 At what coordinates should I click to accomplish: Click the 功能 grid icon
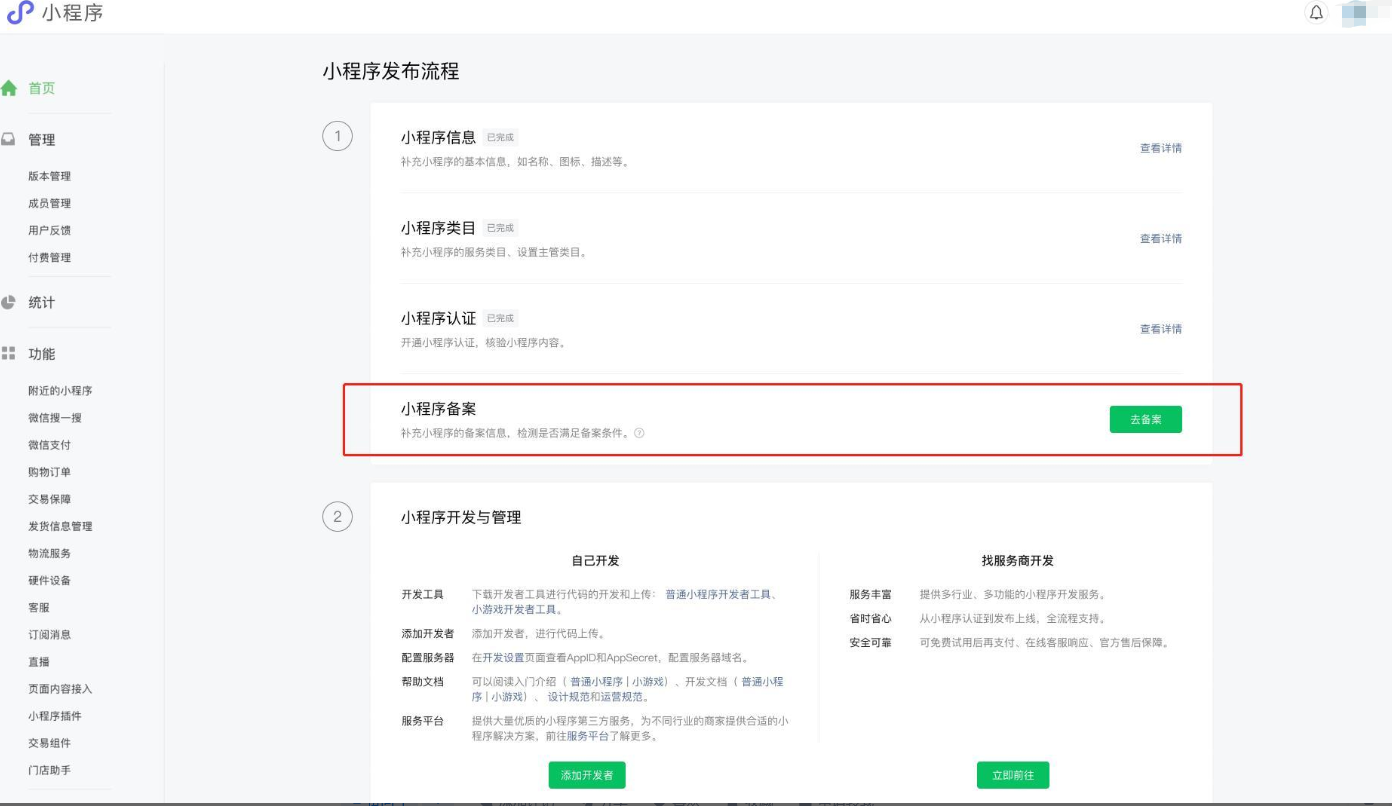click(9, 354)
